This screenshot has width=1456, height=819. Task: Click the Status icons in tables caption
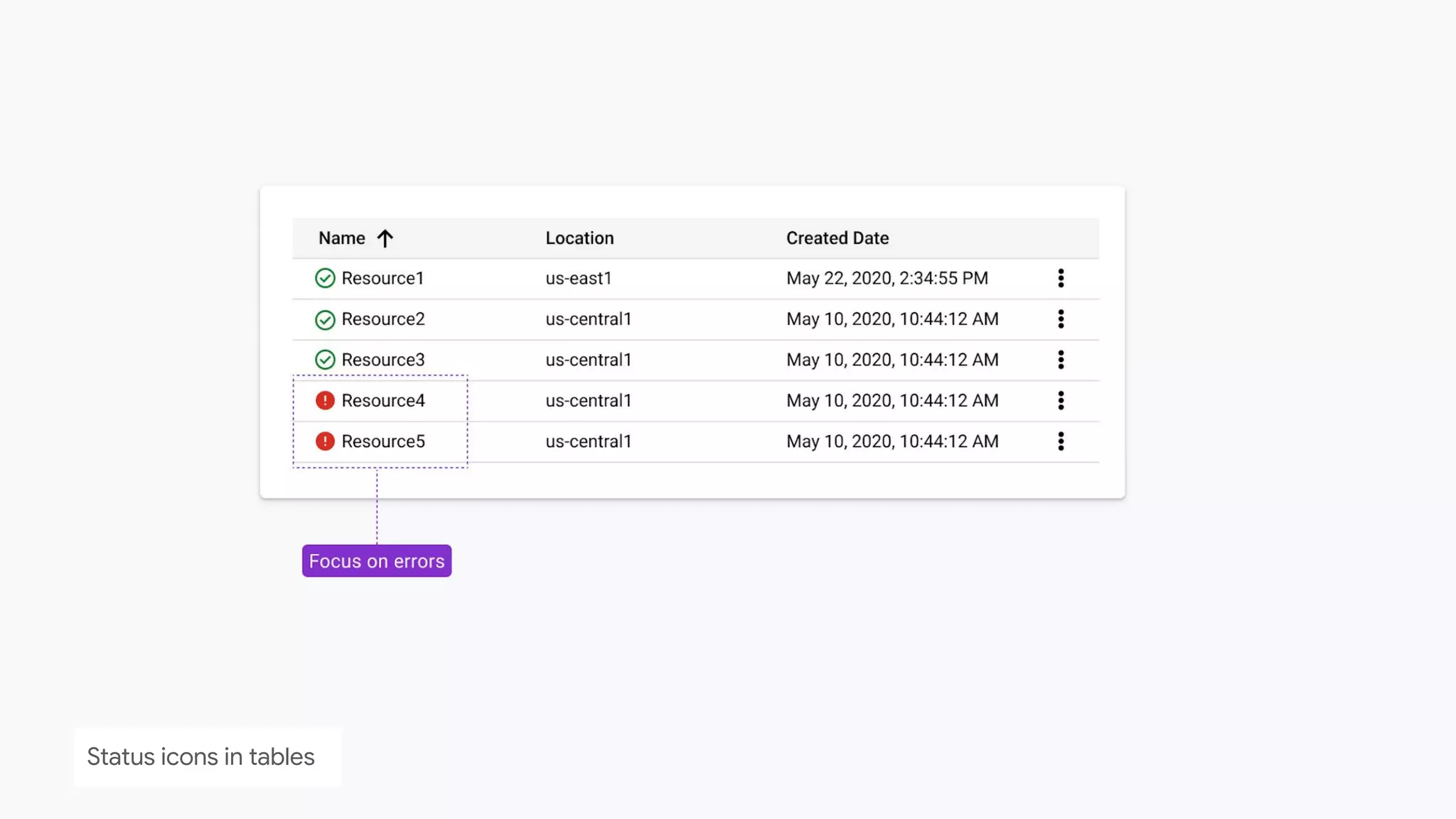pos(200,756)
